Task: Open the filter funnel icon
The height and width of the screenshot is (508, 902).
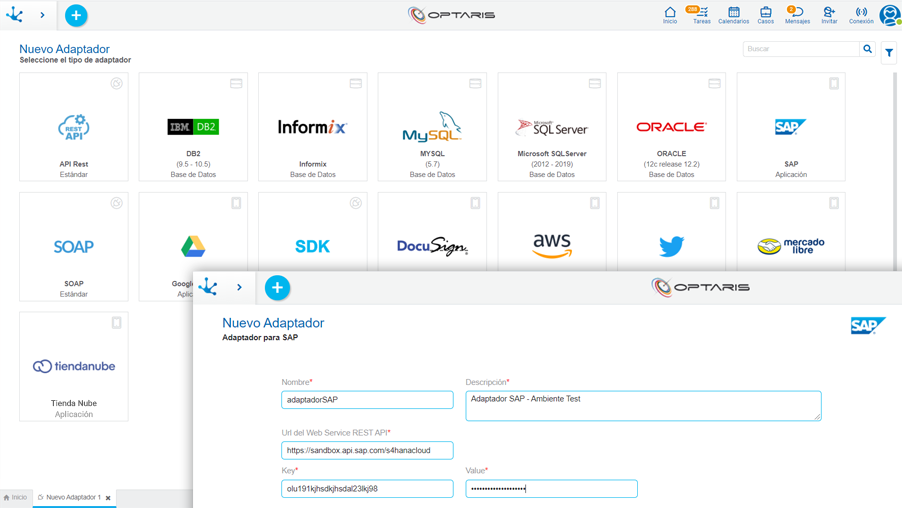Action: 889,53
